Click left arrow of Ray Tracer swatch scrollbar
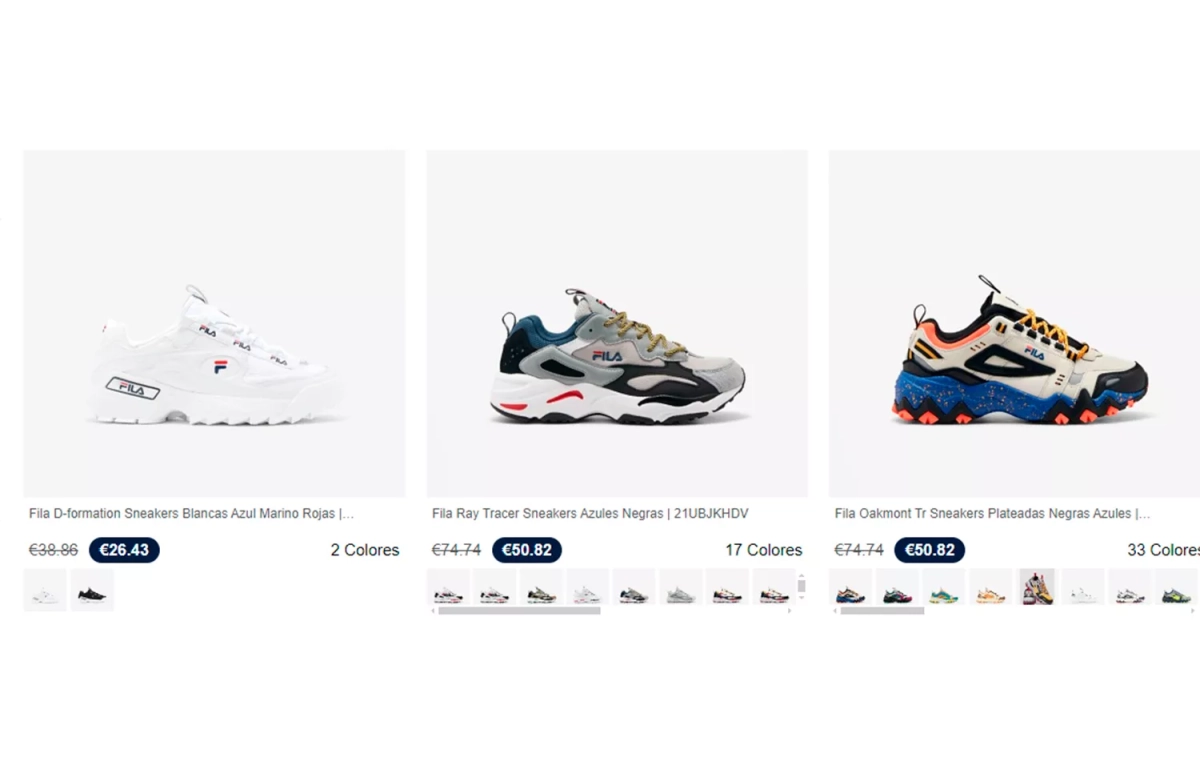1200x757 pixels. tap(432, 610)
